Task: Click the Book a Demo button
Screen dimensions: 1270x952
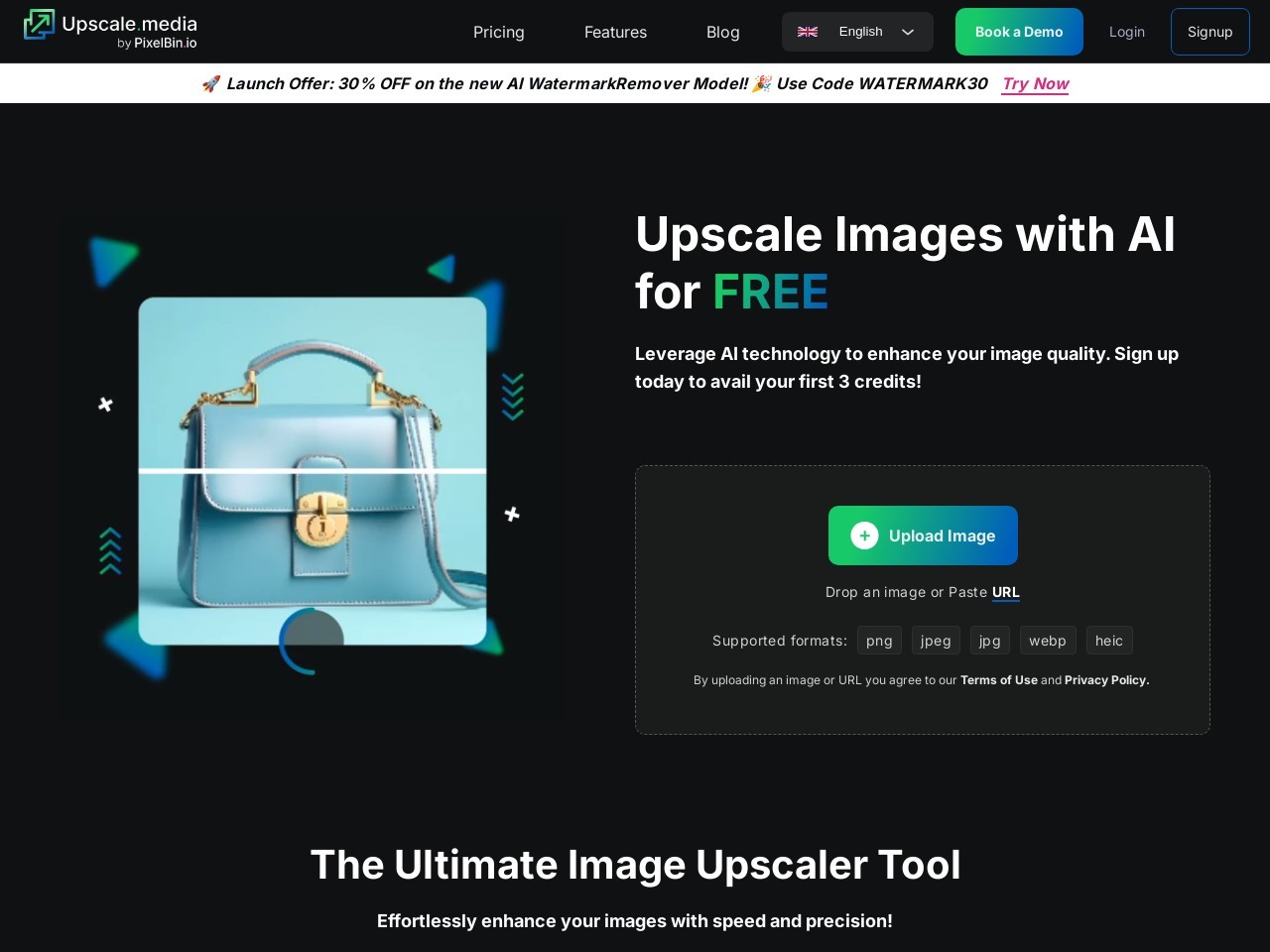Action: [1019, 32]
